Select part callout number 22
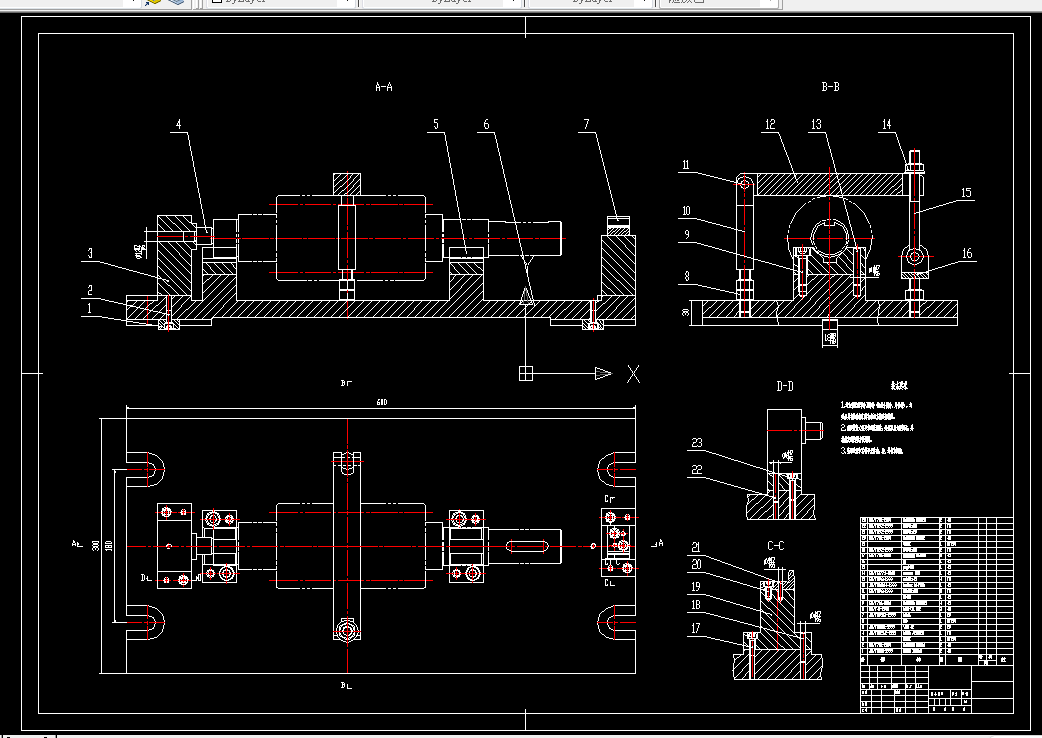Viewport: 1042px width, 738px height. pos(696,470)
